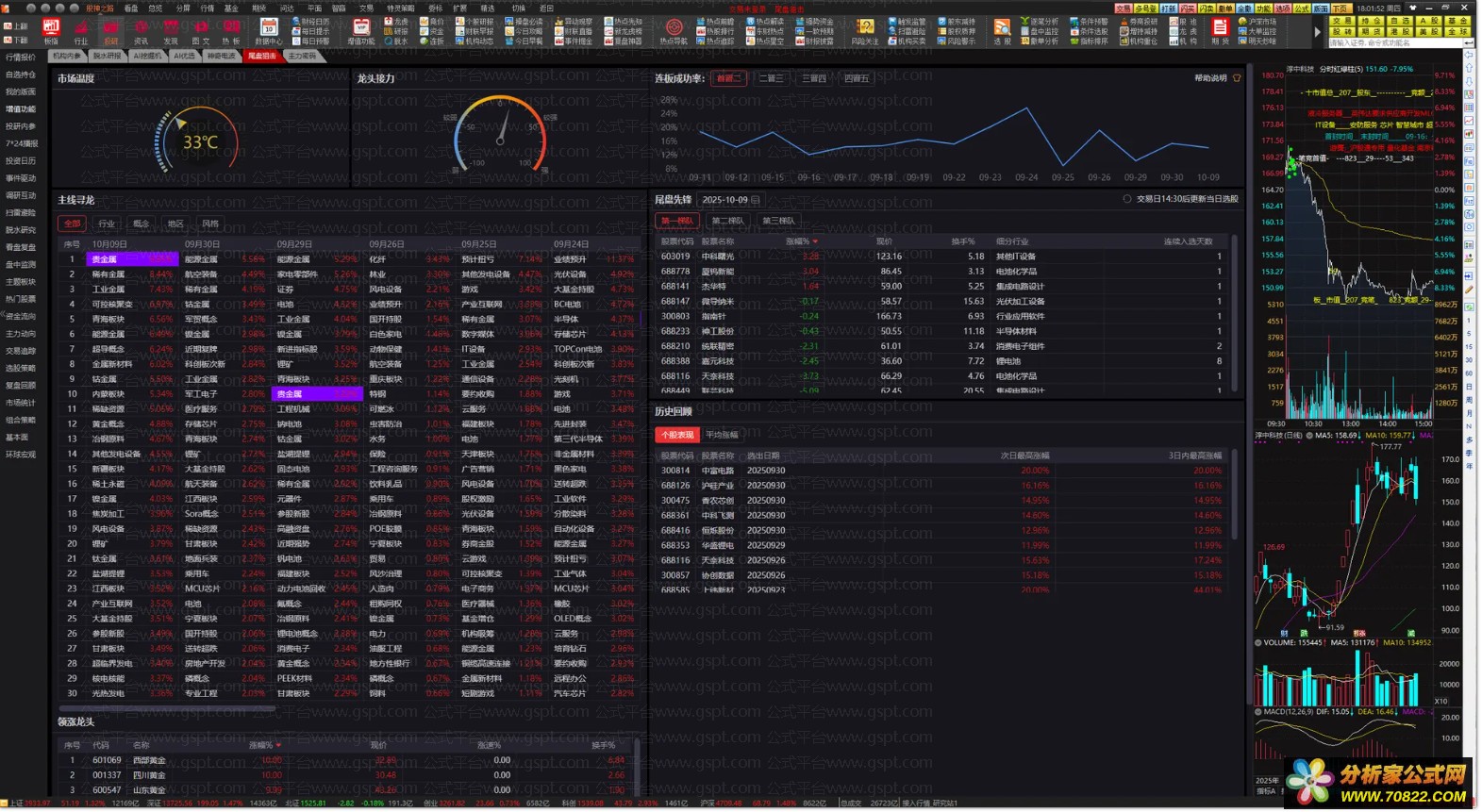Select the 二晋三 success rate option
The image size is (1482, 812).
point(771,78)
